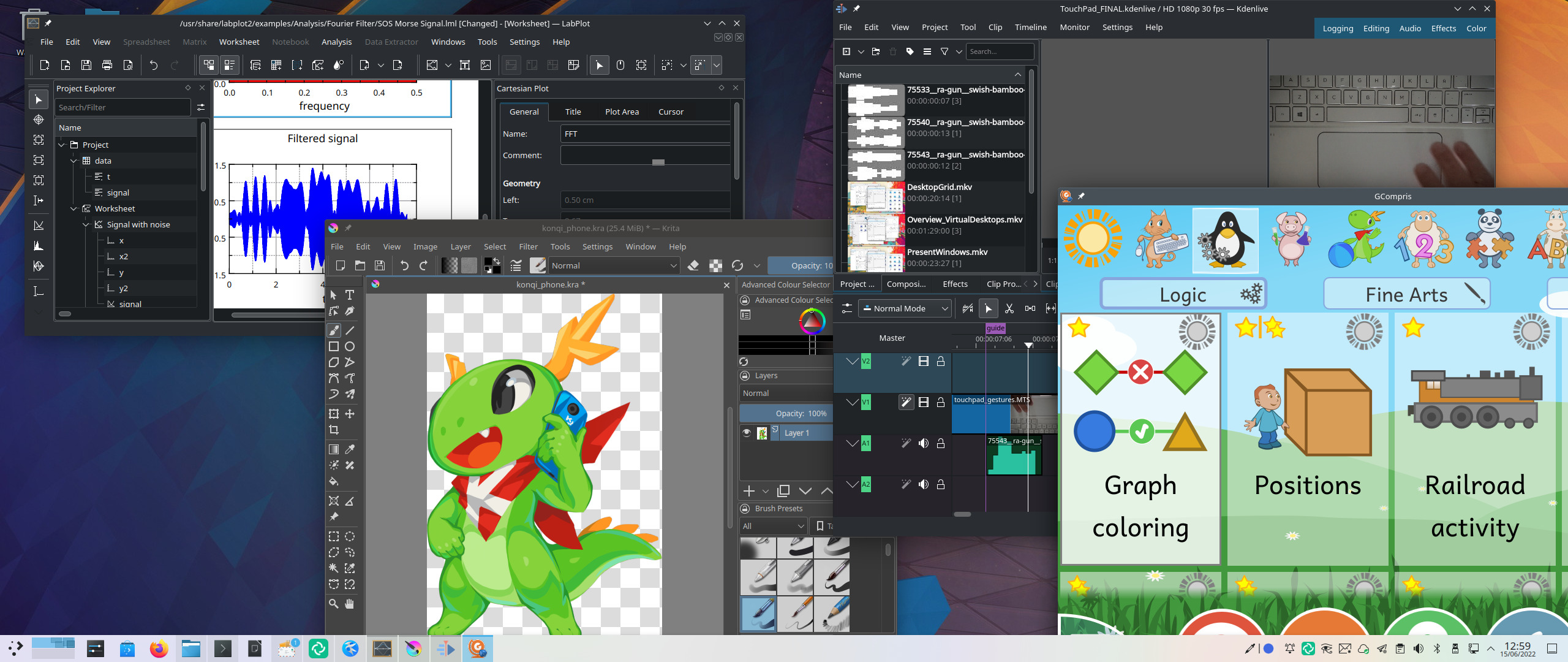Open Krita's brush preset chooser icon
The image size is (1568, 662).
tap(538, 265)
